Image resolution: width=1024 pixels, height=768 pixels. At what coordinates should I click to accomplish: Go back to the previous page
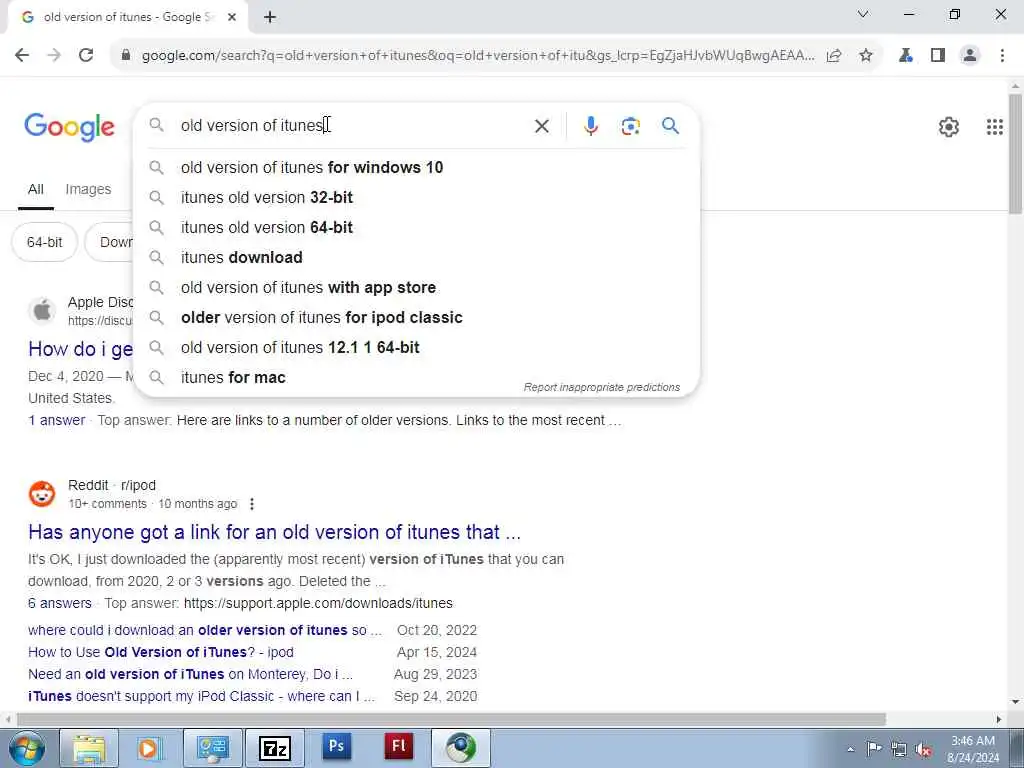pos(22,56)
